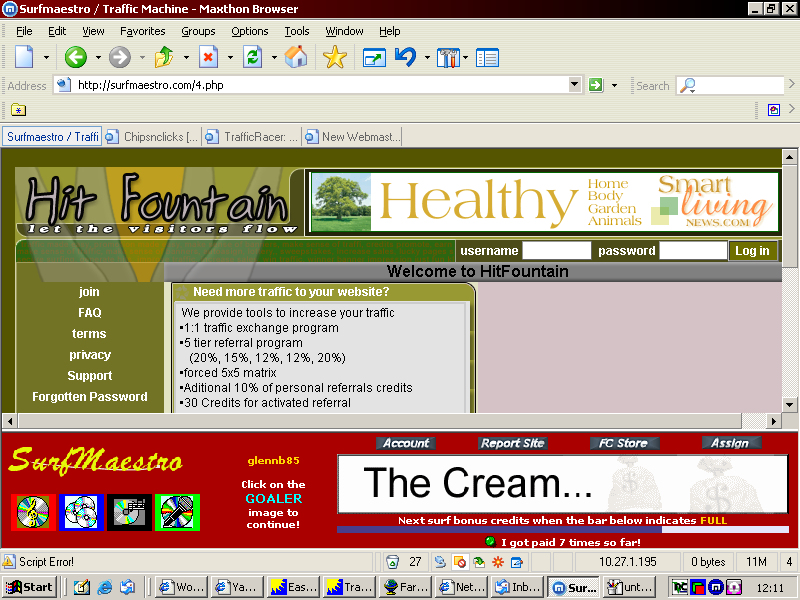The height and width of the screenshot is (600, 800).
Task: Click the green Go arrow beside address bar
Action: (596, 85)
